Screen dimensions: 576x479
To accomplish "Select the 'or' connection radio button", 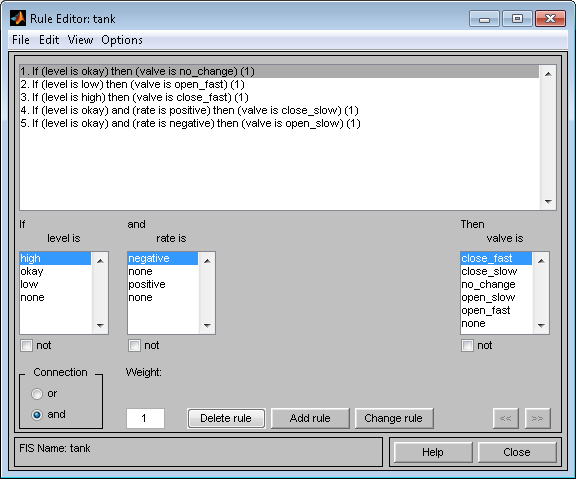I will tap(37, 394).
